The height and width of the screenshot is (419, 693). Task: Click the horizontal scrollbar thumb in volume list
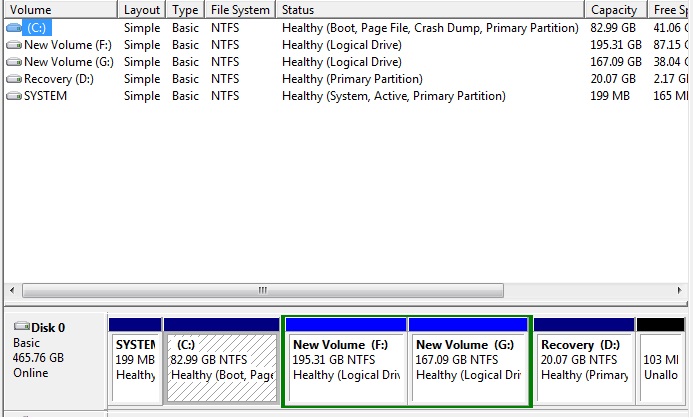(263, 291)
